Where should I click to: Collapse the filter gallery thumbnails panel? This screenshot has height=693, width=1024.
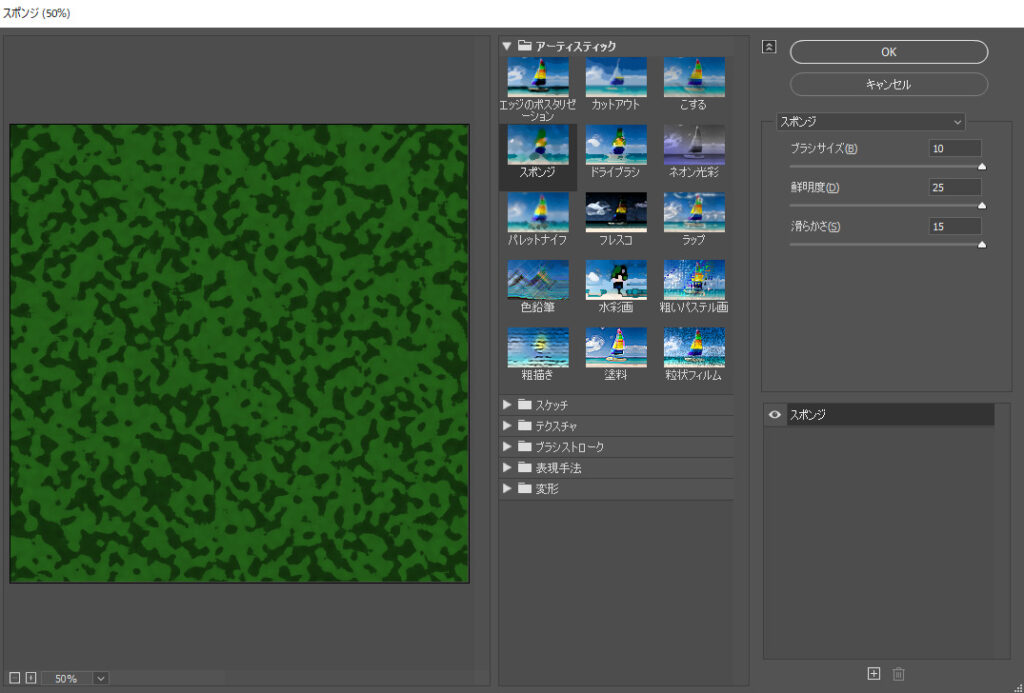(x=768, y=47)
